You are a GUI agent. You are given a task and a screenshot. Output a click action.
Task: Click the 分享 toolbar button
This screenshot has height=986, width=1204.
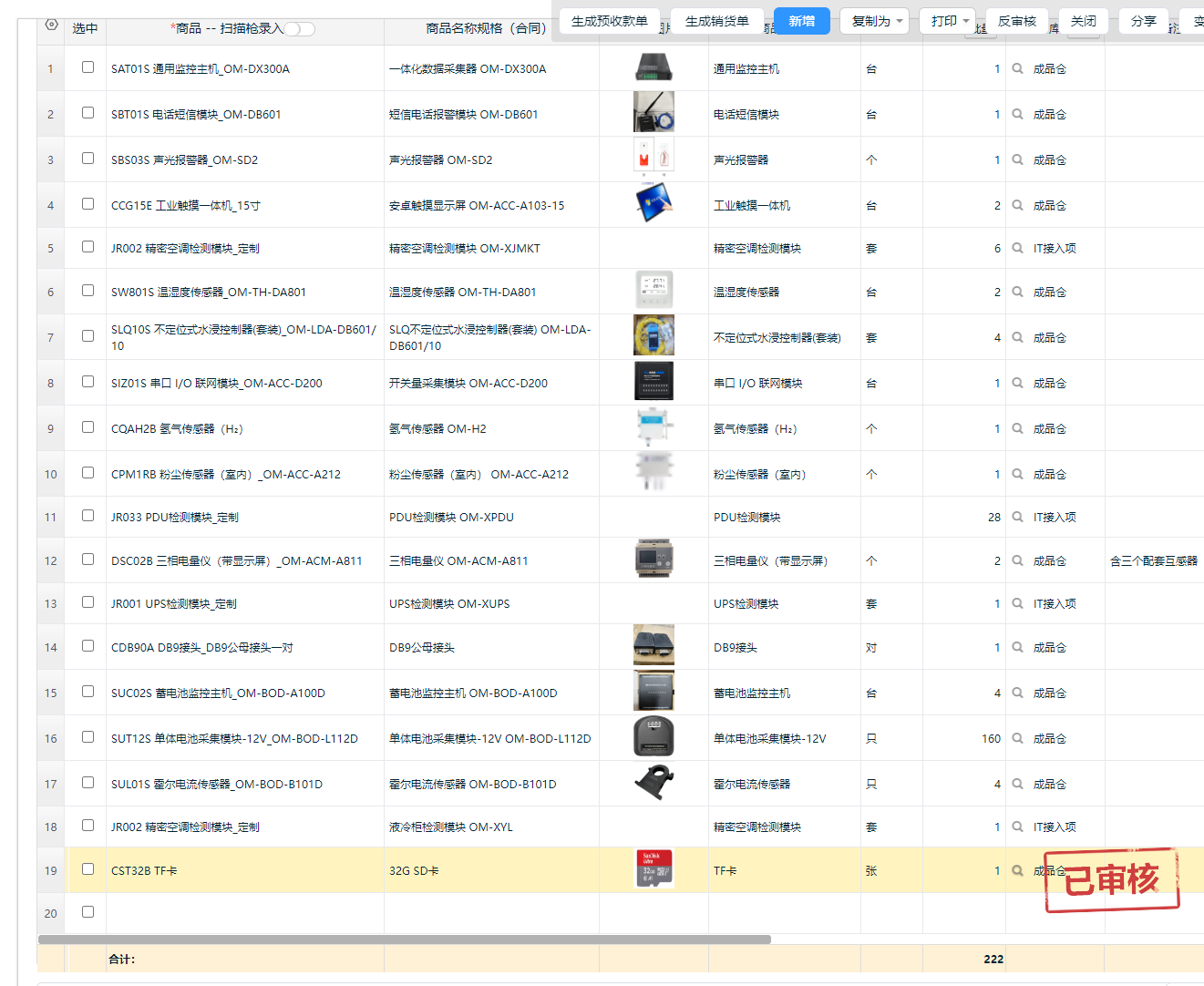(x=1143, y=21)
